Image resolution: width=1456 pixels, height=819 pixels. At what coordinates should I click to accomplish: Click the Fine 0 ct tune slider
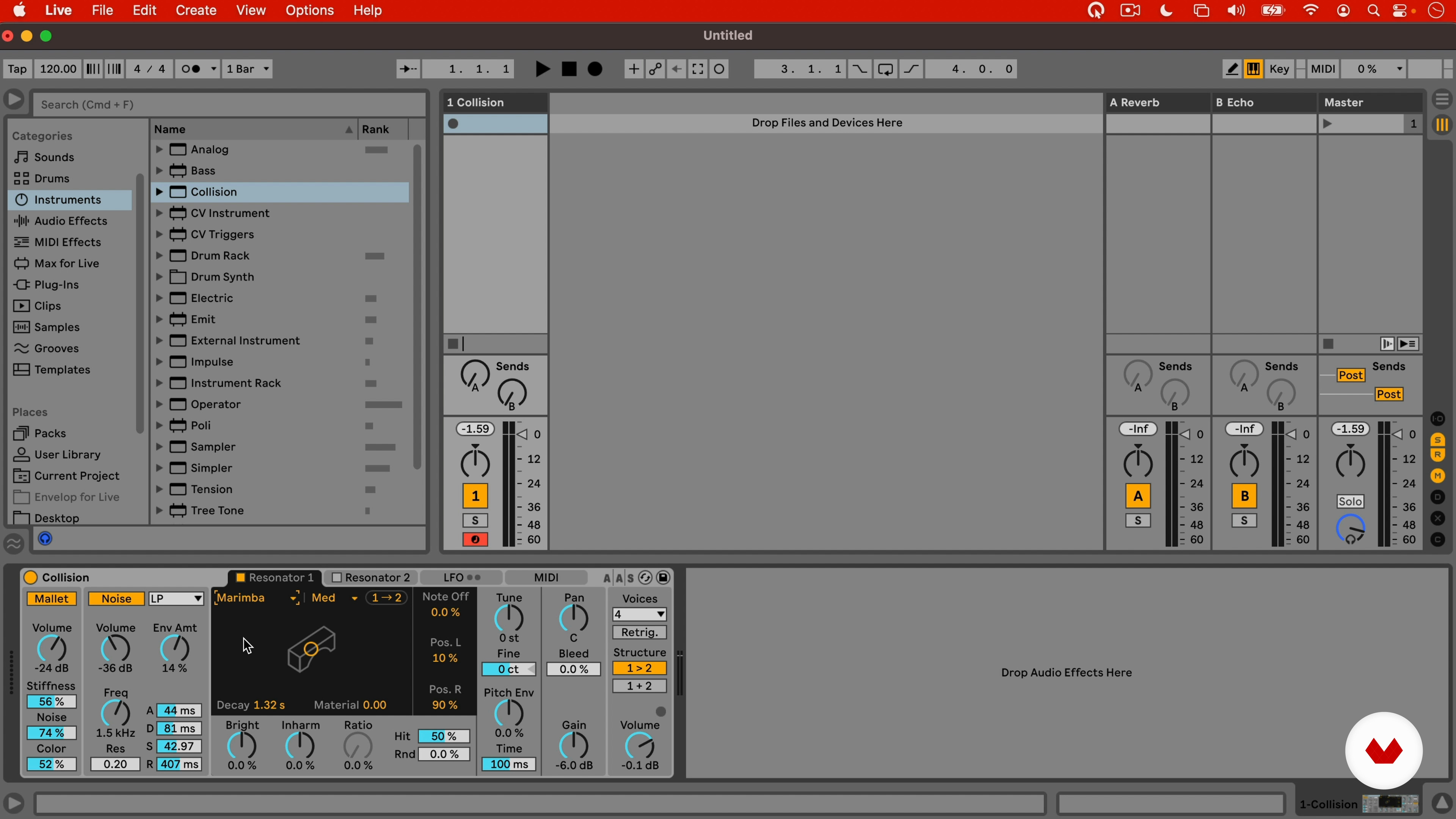509,669
